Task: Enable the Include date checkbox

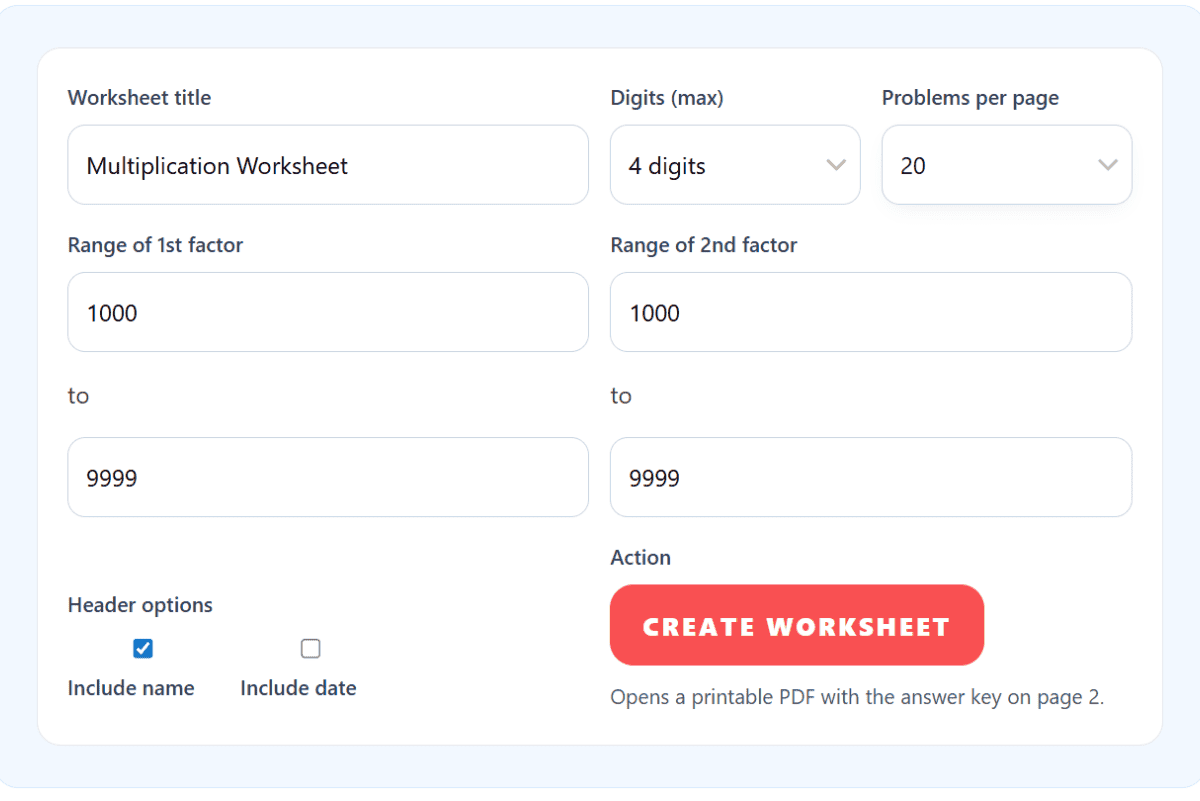Action: pos(310,648)
